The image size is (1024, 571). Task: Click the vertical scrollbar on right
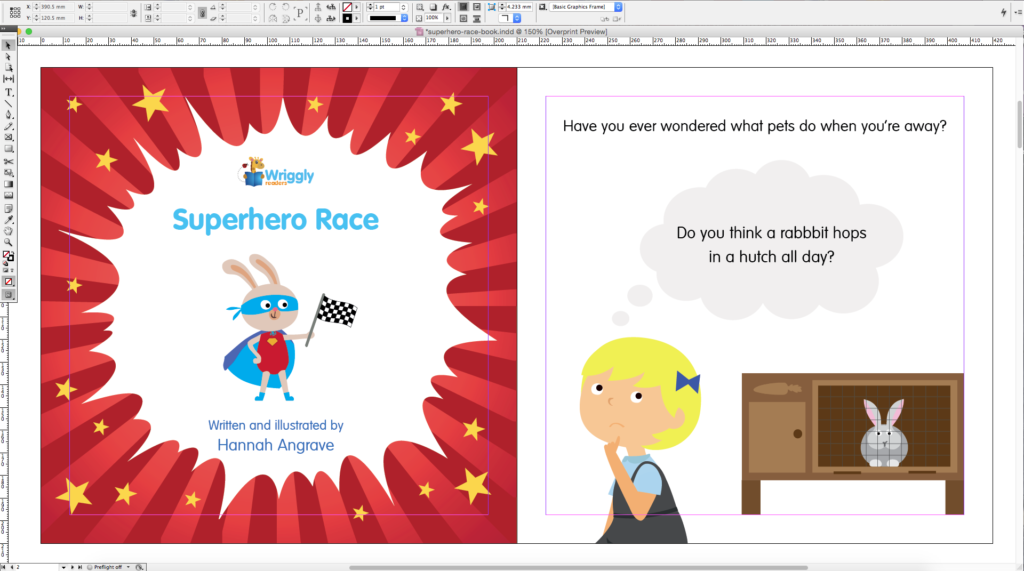pyautogui.click(x=1020, y=124)
